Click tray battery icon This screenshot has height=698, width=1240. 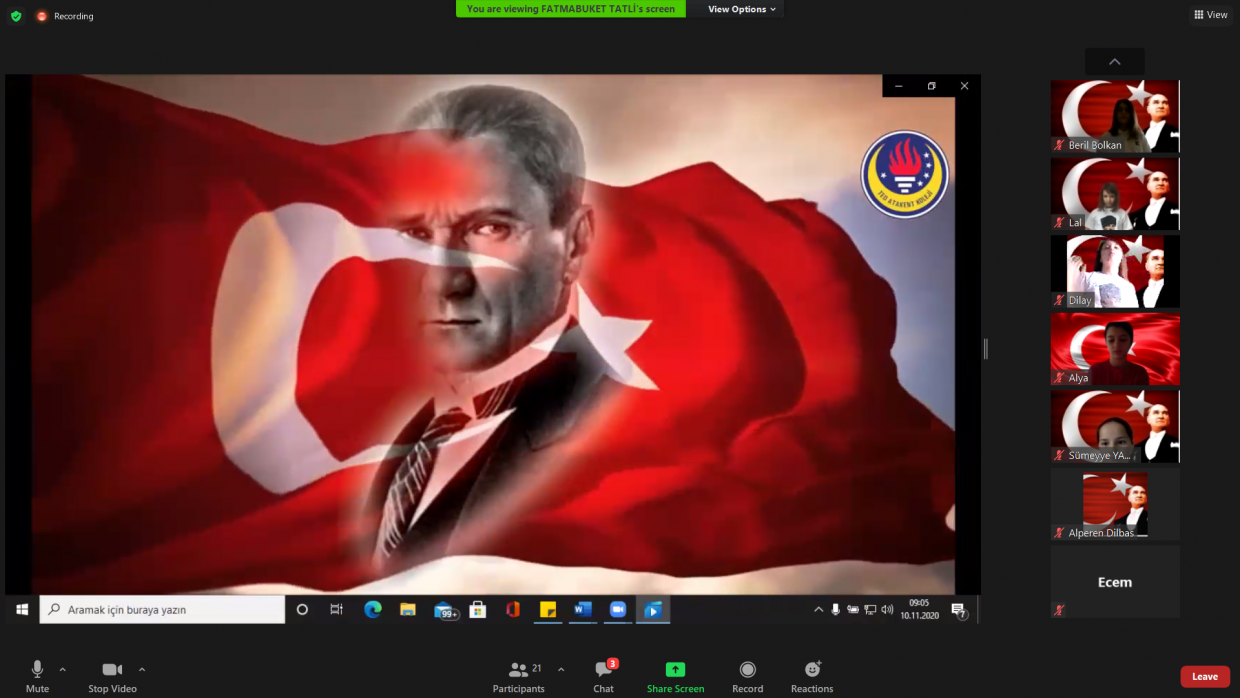click(x=853, y=609)
